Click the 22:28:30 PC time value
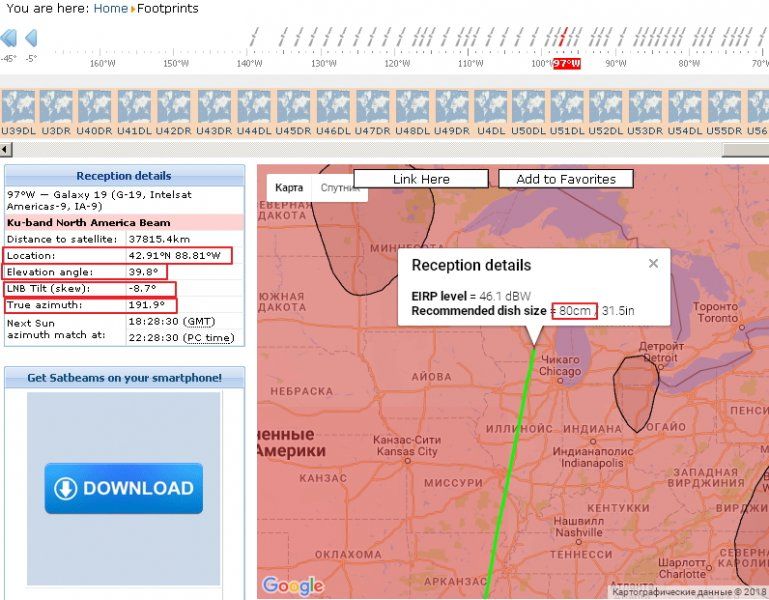 (181, 338)
